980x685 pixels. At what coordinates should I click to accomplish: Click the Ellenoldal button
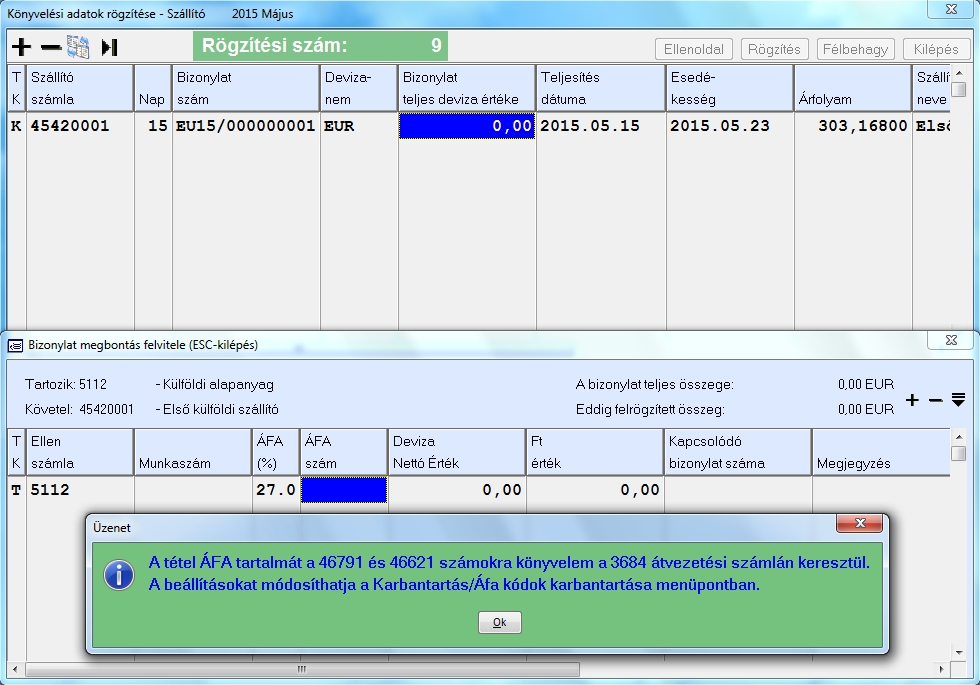tap(694, 49)
